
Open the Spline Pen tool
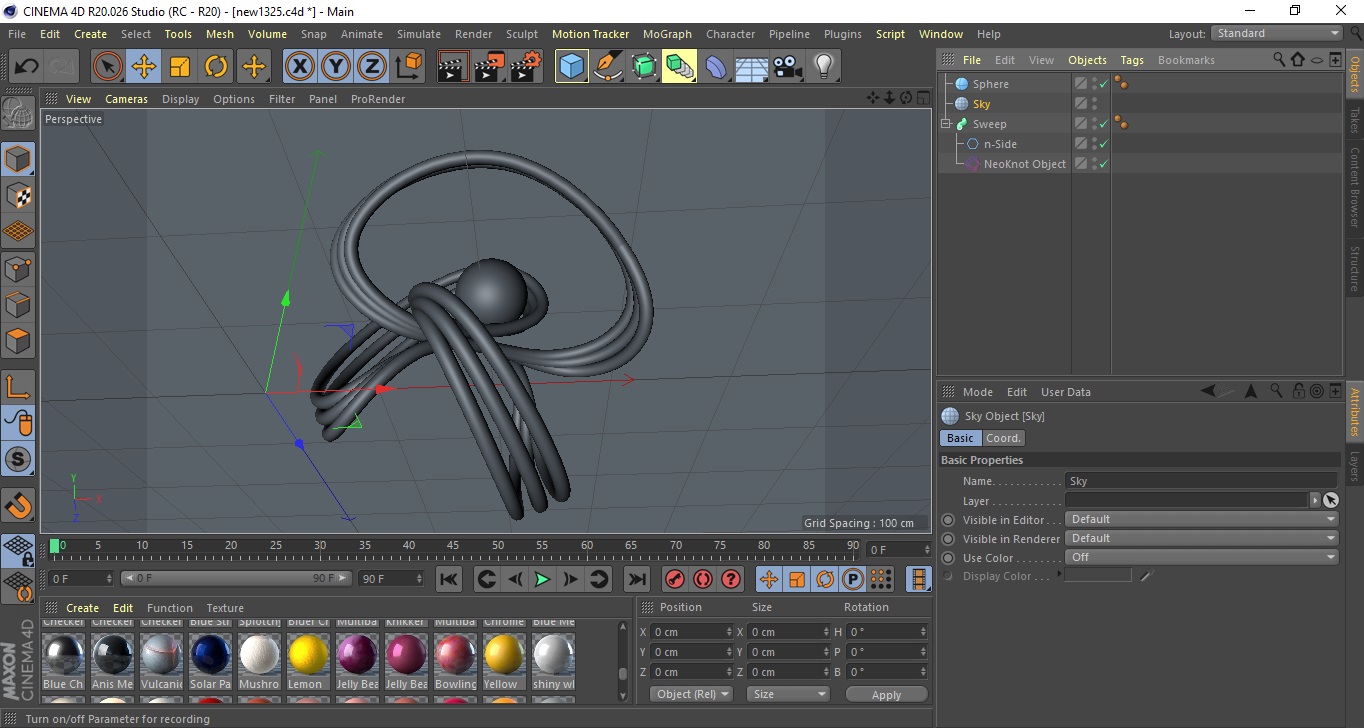[x=607, y=67]
